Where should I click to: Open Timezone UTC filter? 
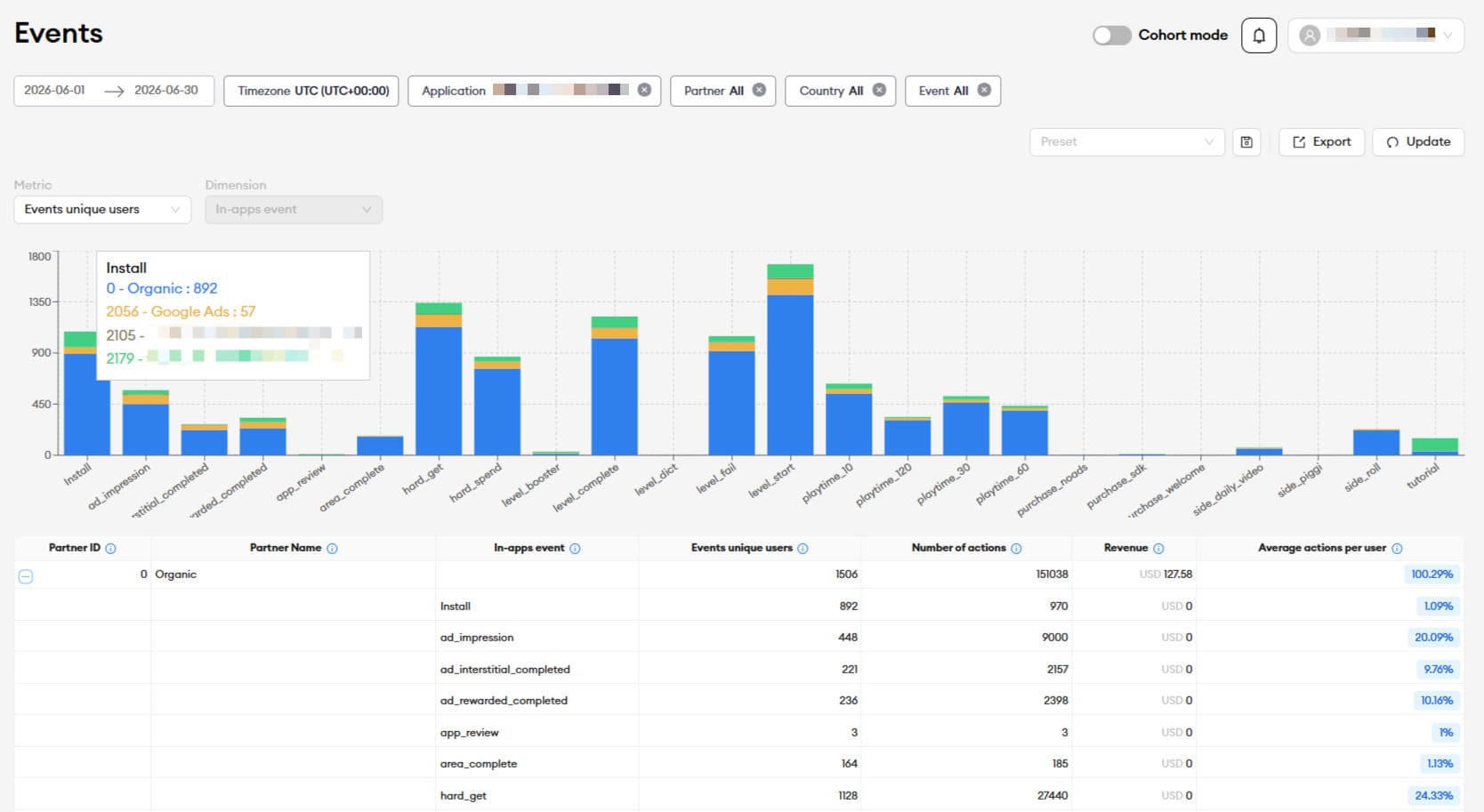click(x=311, y=91)
